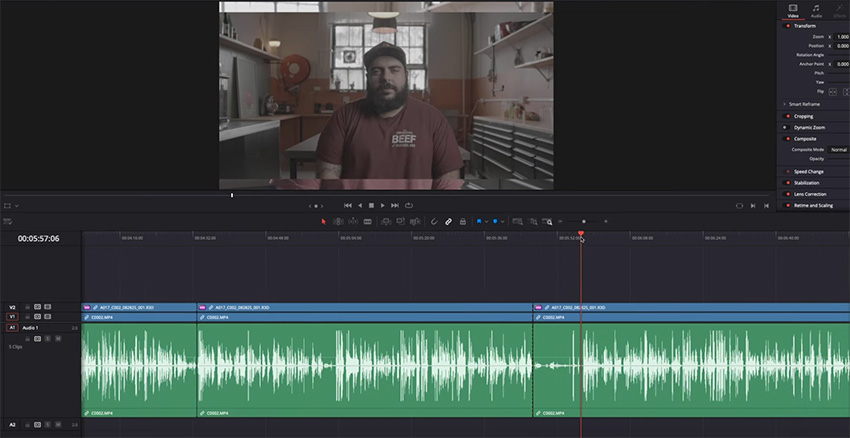
Task: Mute the Audio 1 track
Action: click(59, 339)
